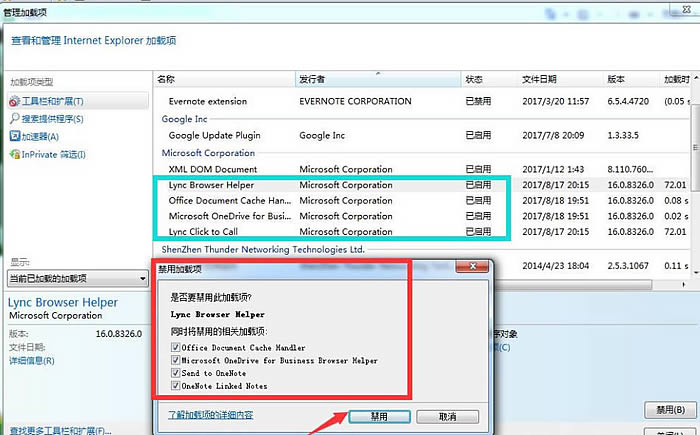Select the Evernote extension row

[x=422, y=101]
